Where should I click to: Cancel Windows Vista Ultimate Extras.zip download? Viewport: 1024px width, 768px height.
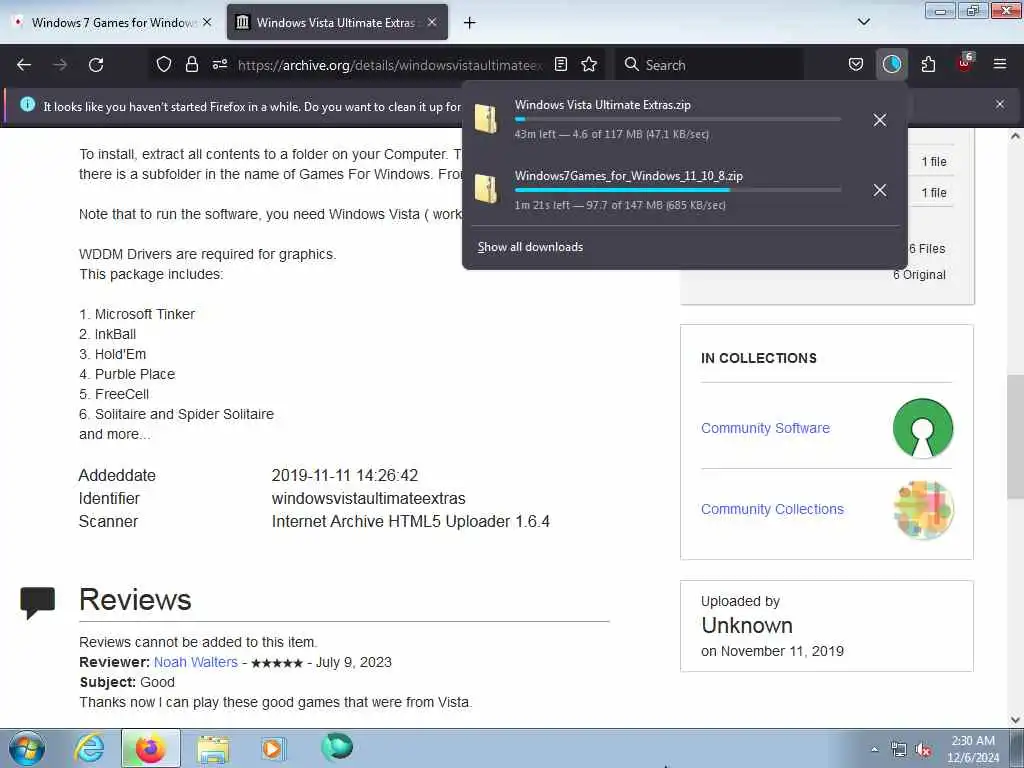880,120
